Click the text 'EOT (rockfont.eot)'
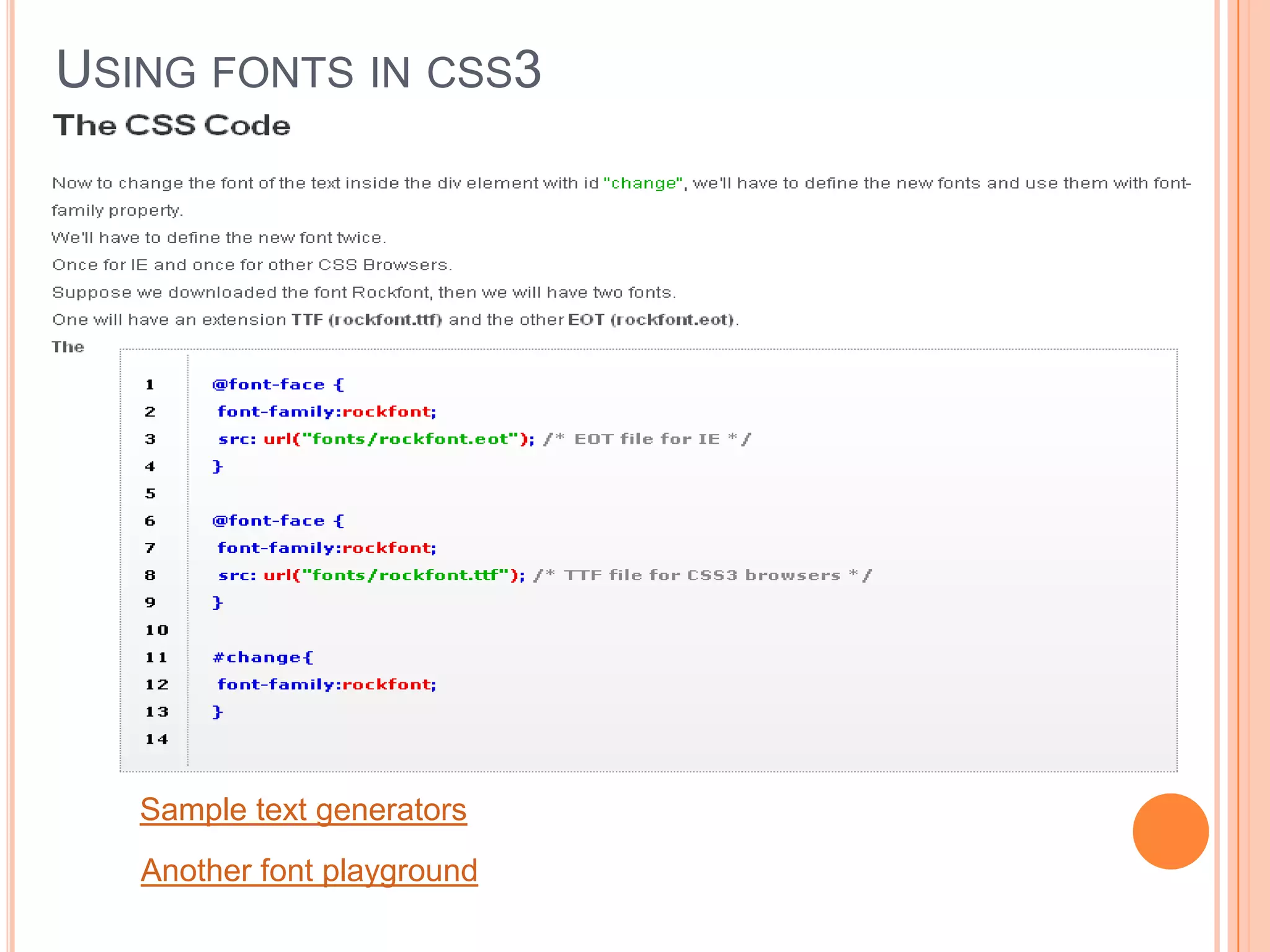Viewport: 1270px width, 952px height. click(651, 320)
